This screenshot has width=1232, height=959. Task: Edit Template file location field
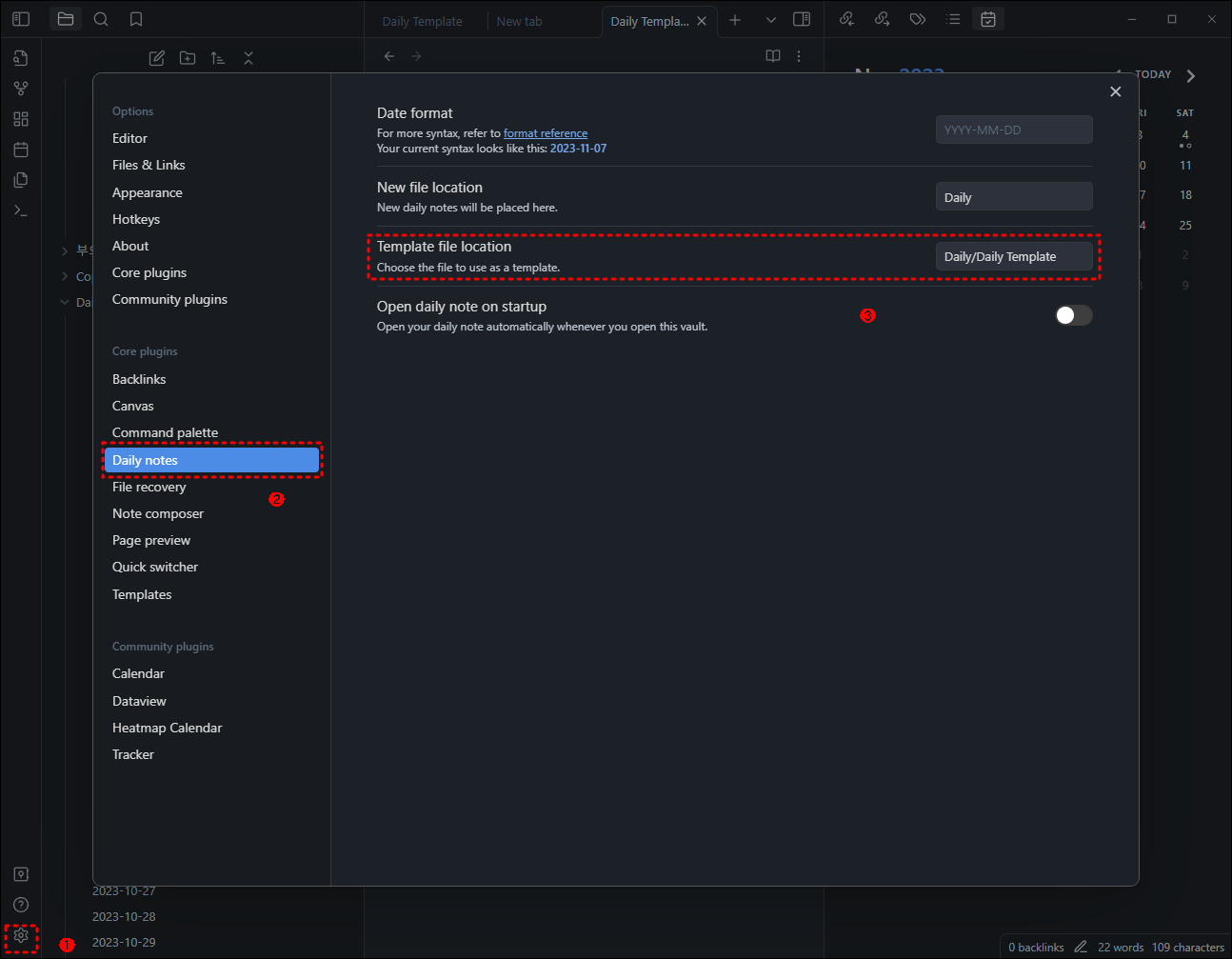click(1014, 256)
